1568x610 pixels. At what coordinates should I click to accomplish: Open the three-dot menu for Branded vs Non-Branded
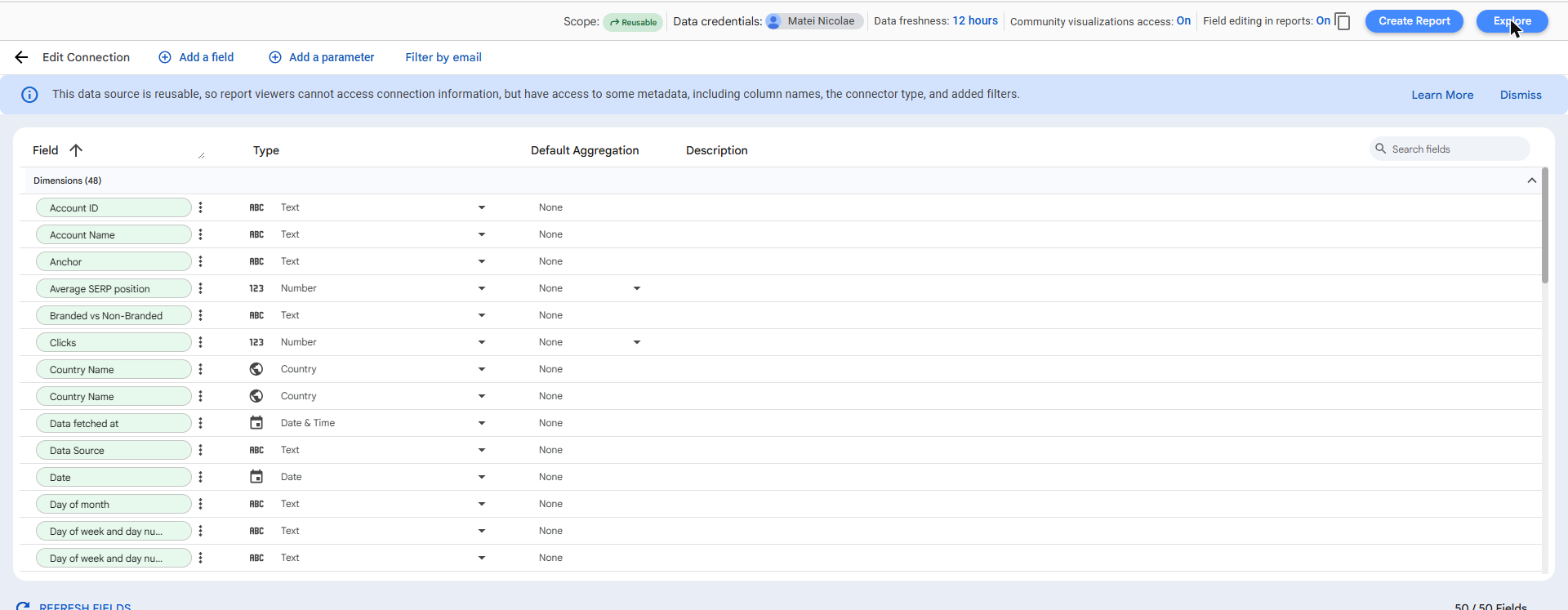pyautogui.click(x=200, y=315)
